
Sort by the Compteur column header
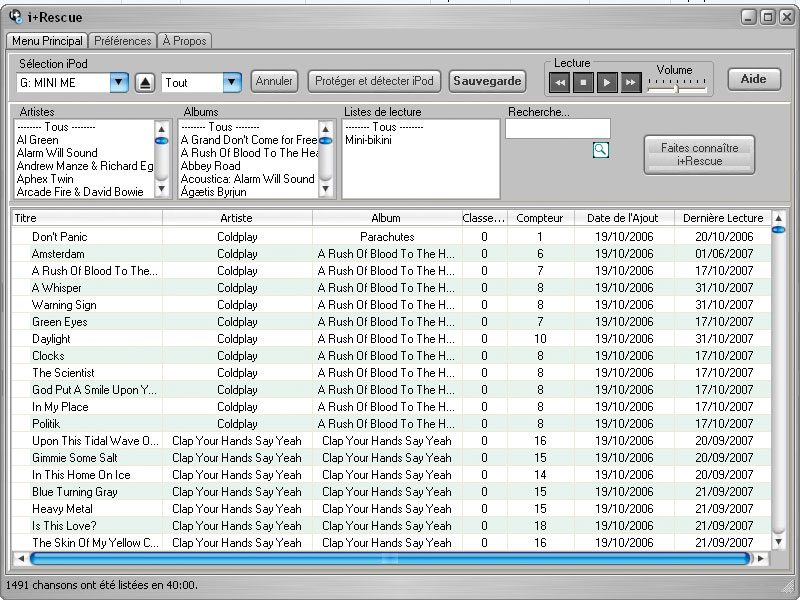tap(540, 218)
